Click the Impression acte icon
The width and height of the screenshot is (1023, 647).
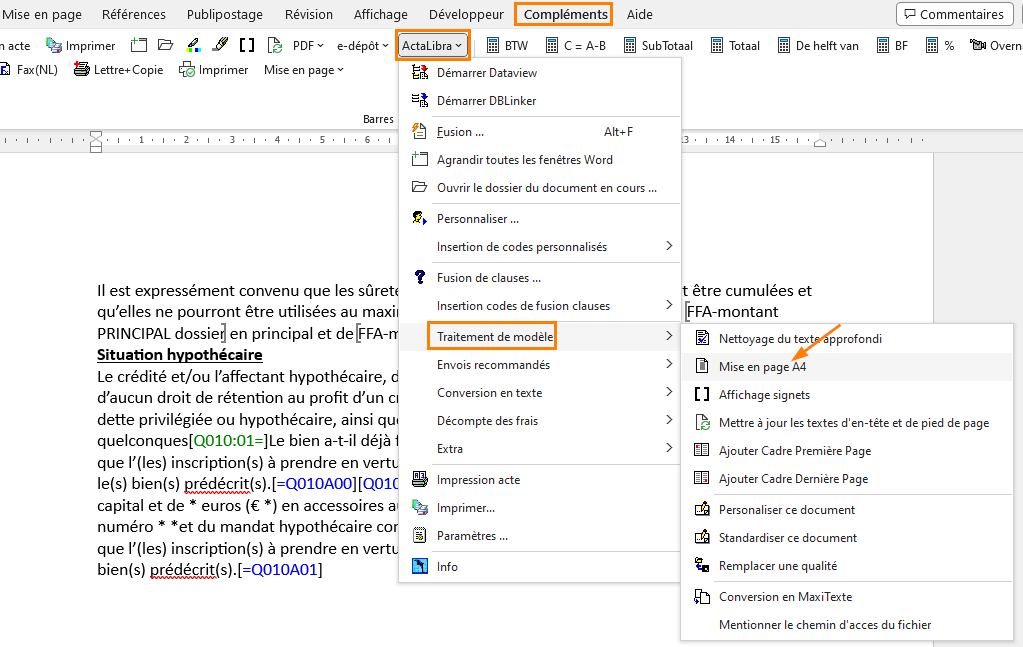[420, 479]
